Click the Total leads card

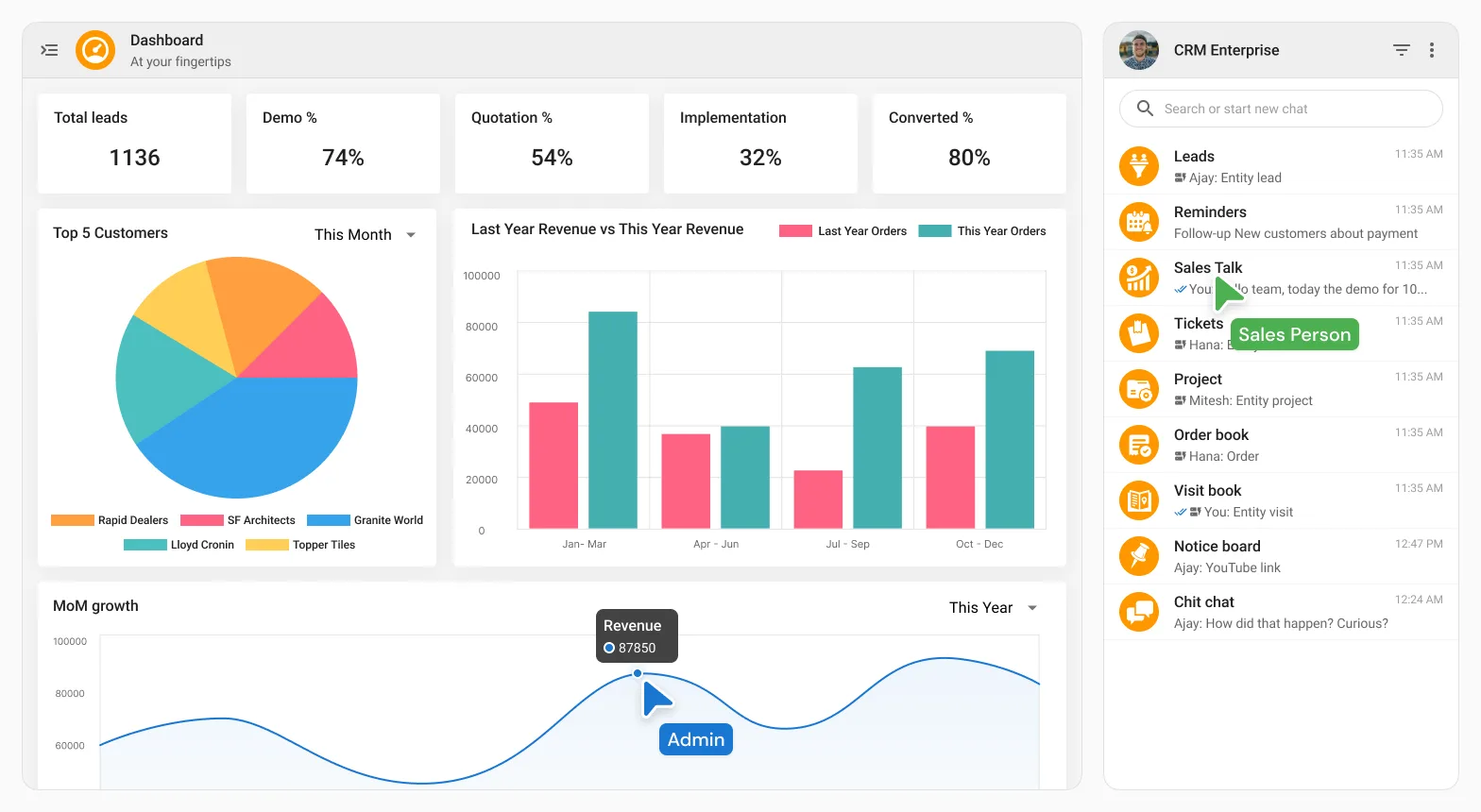point(134,144)
